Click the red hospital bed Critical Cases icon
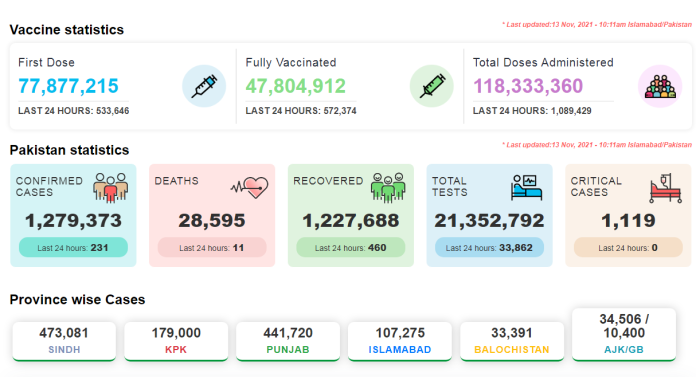This screenshot has width=696, height=377. (x=665, y=188)
